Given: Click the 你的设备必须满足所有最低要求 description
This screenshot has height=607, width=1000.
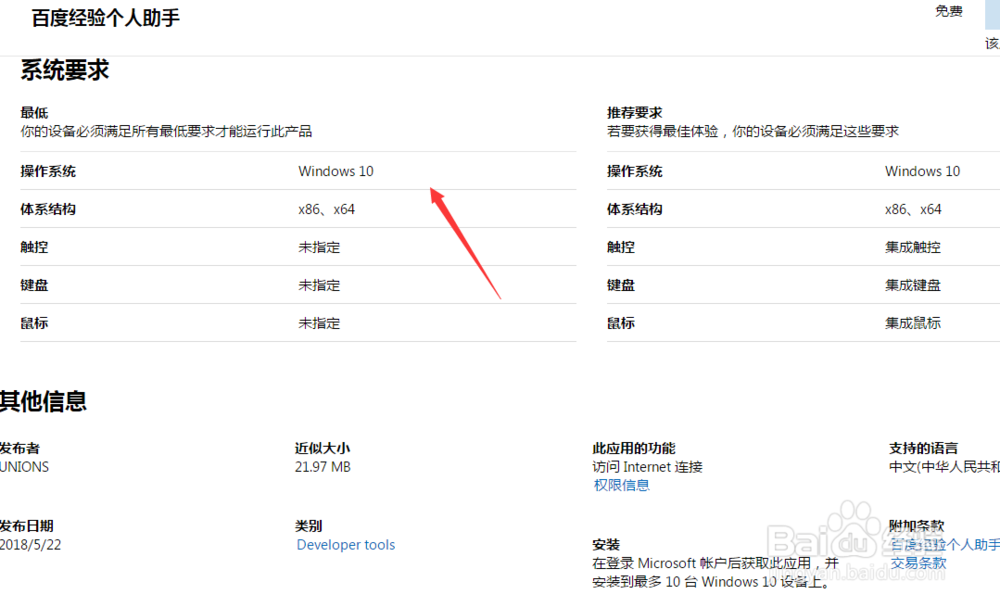Looking at the screenshot, I should (x=166, y=131).
